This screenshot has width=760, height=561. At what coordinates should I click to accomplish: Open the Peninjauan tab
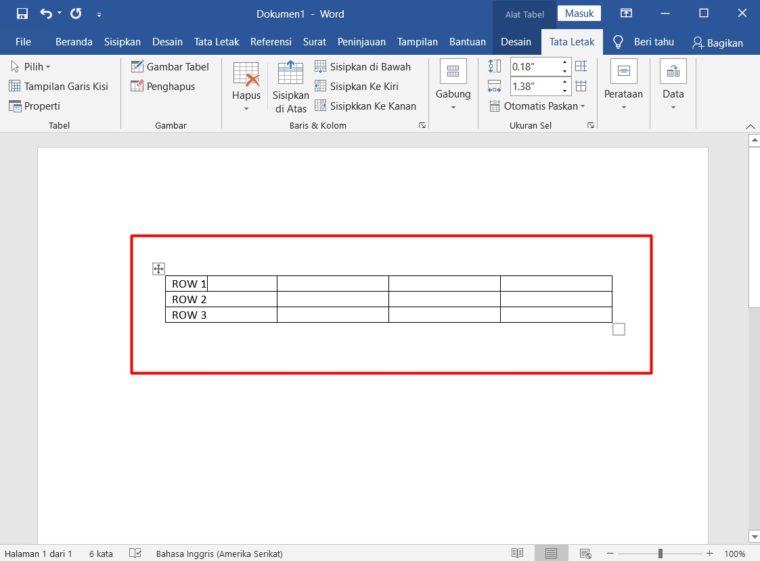[x=361, y=42]
